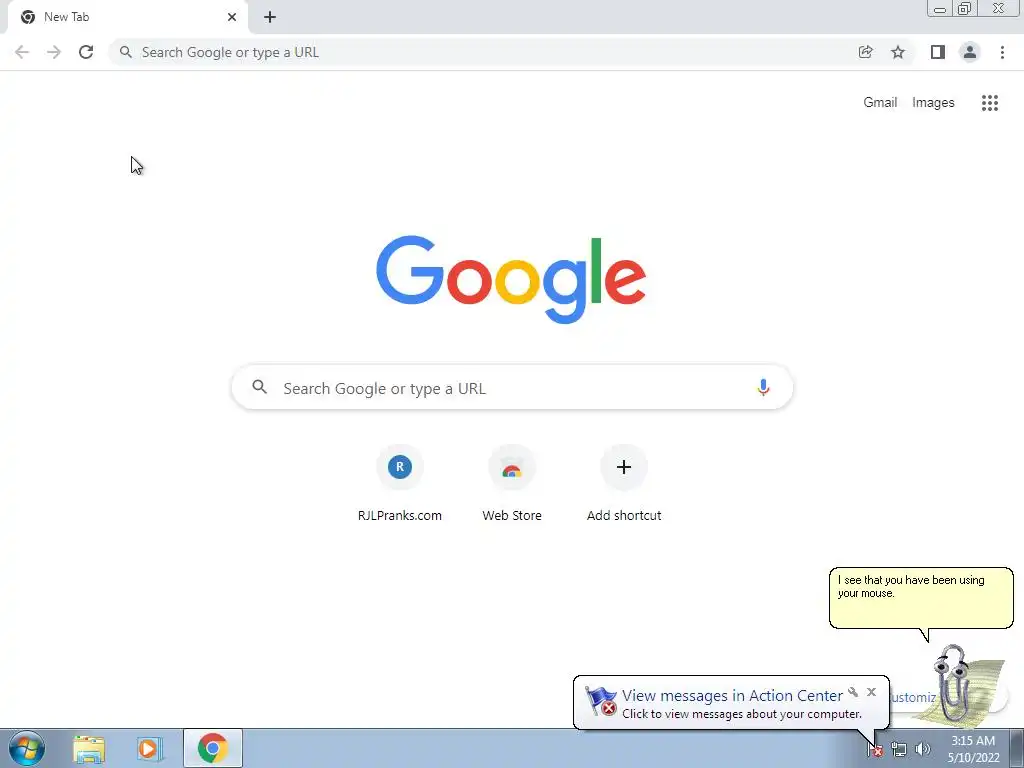1024x768 pixels.
Task: Click Add shortcut button
Action: (x=624, y=483)
